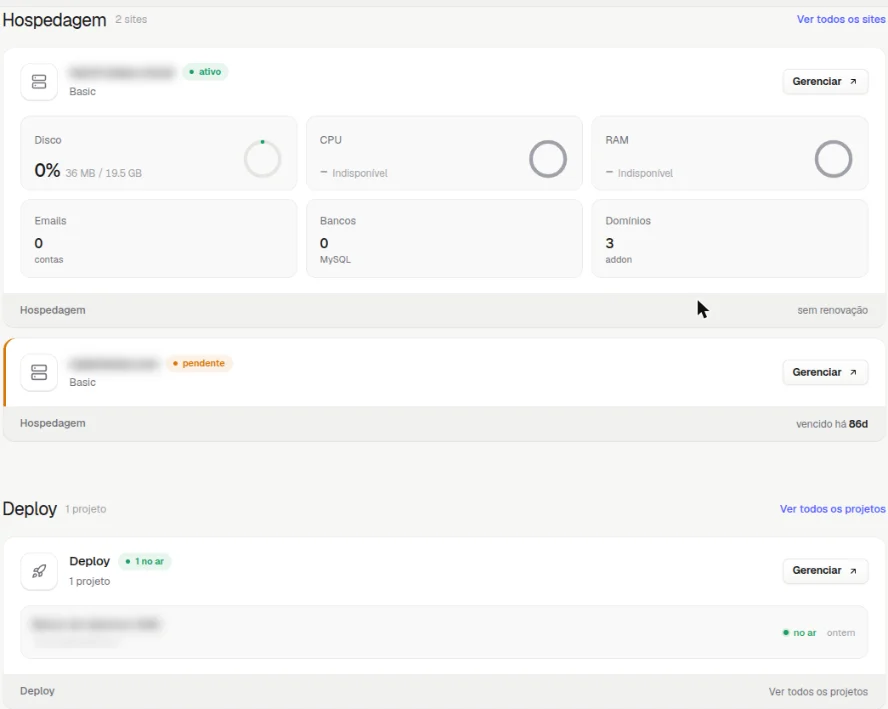Open Gerenciar for the Deploy project
888x709 pixels.
pyautogui.click(x=825, y=570)
